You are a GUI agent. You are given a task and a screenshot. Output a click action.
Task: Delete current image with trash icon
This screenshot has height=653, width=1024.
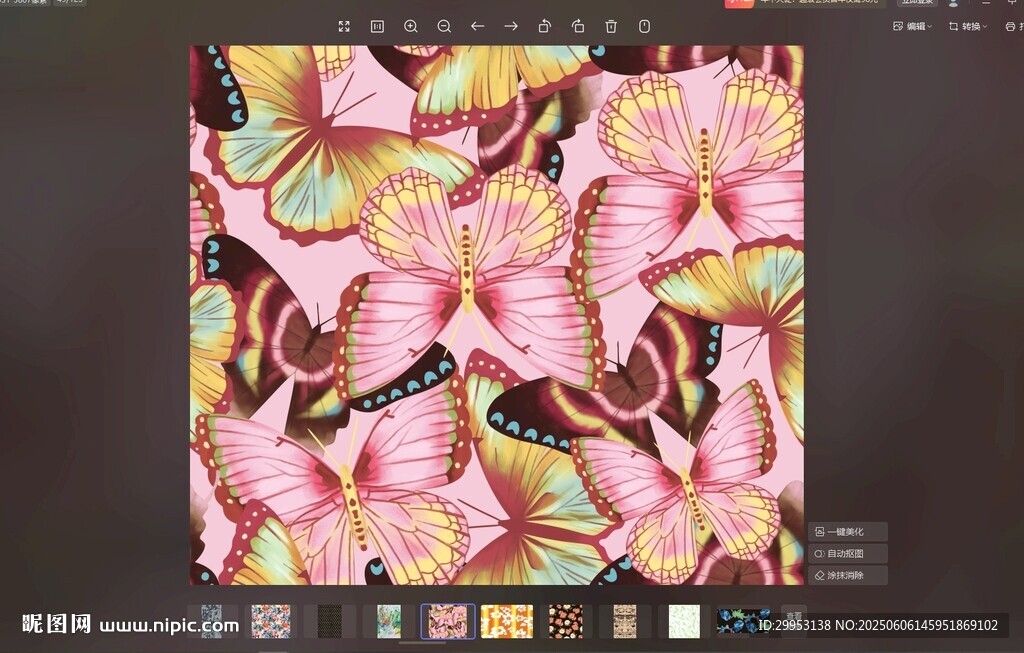click(611, 26)
